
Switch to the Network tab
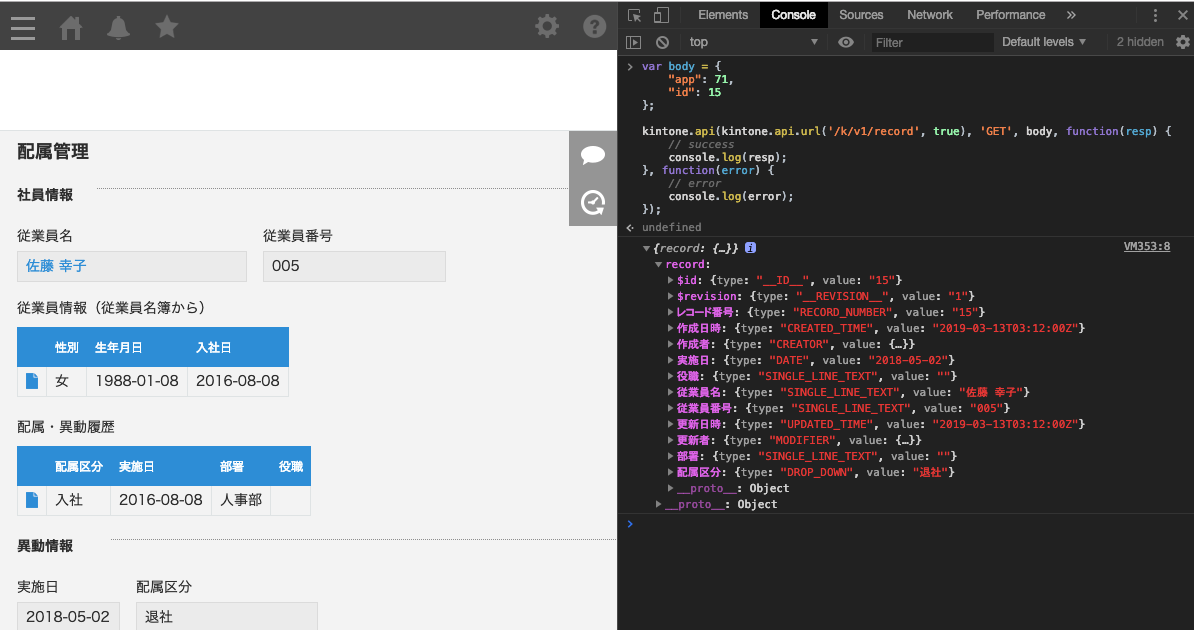(x=929, y=15)
